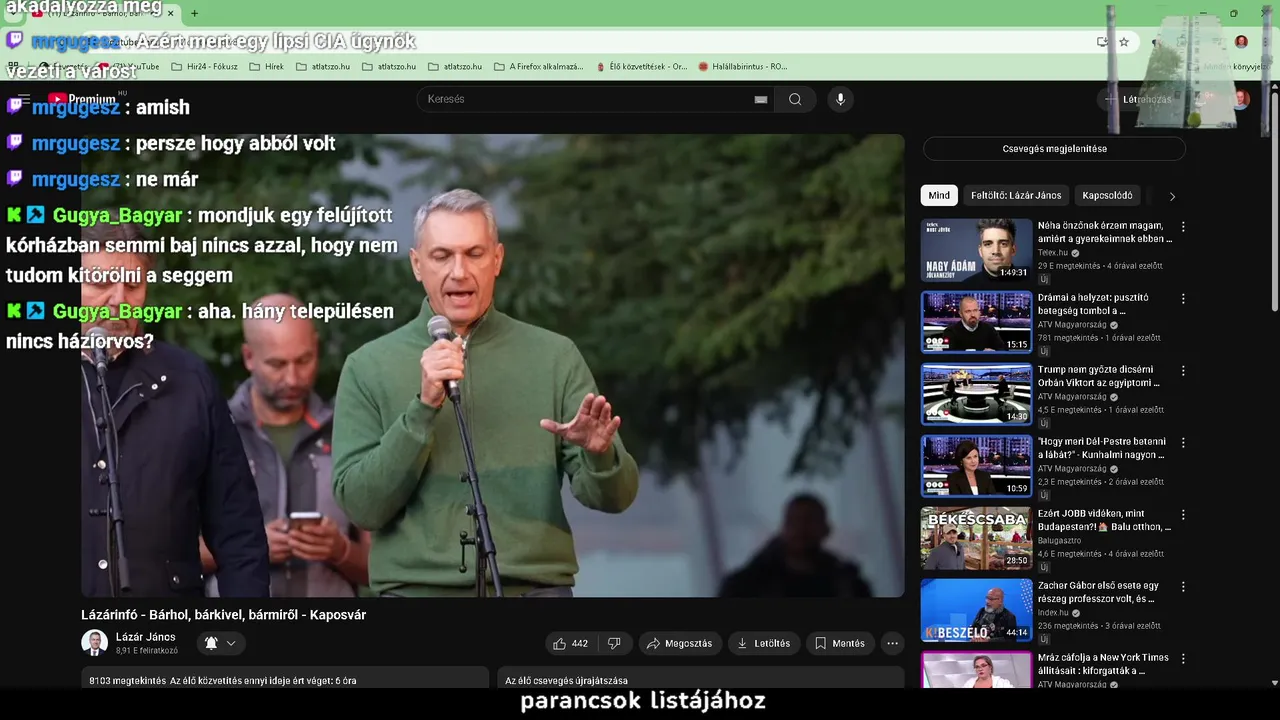Open 'A Firefox alkalmazá...' bookmark folder
Screen dimensions: 1280x720
click(538, 67)
